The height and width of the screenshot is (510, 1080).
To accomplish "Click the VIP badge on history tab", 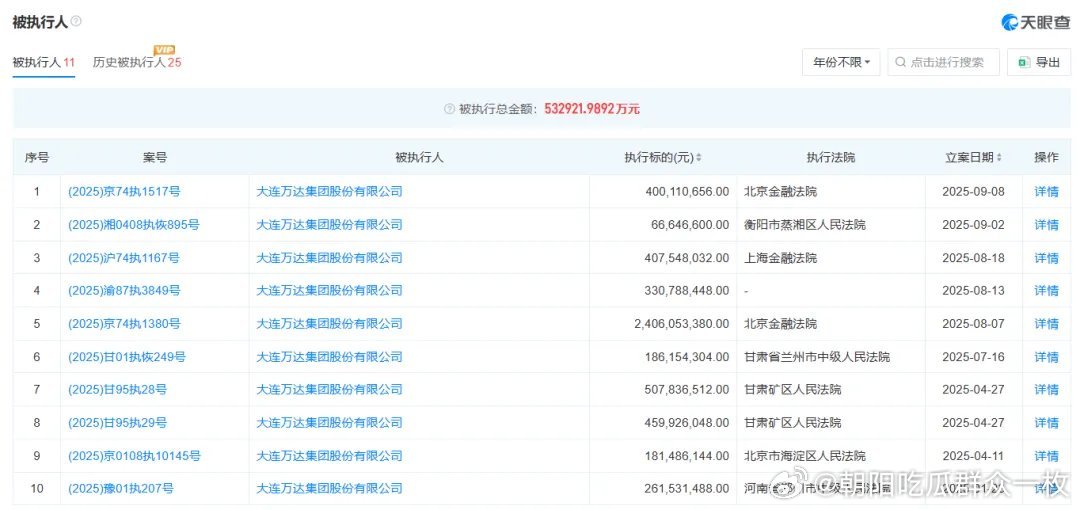I will pyautogui.click(x=164, y=50).
